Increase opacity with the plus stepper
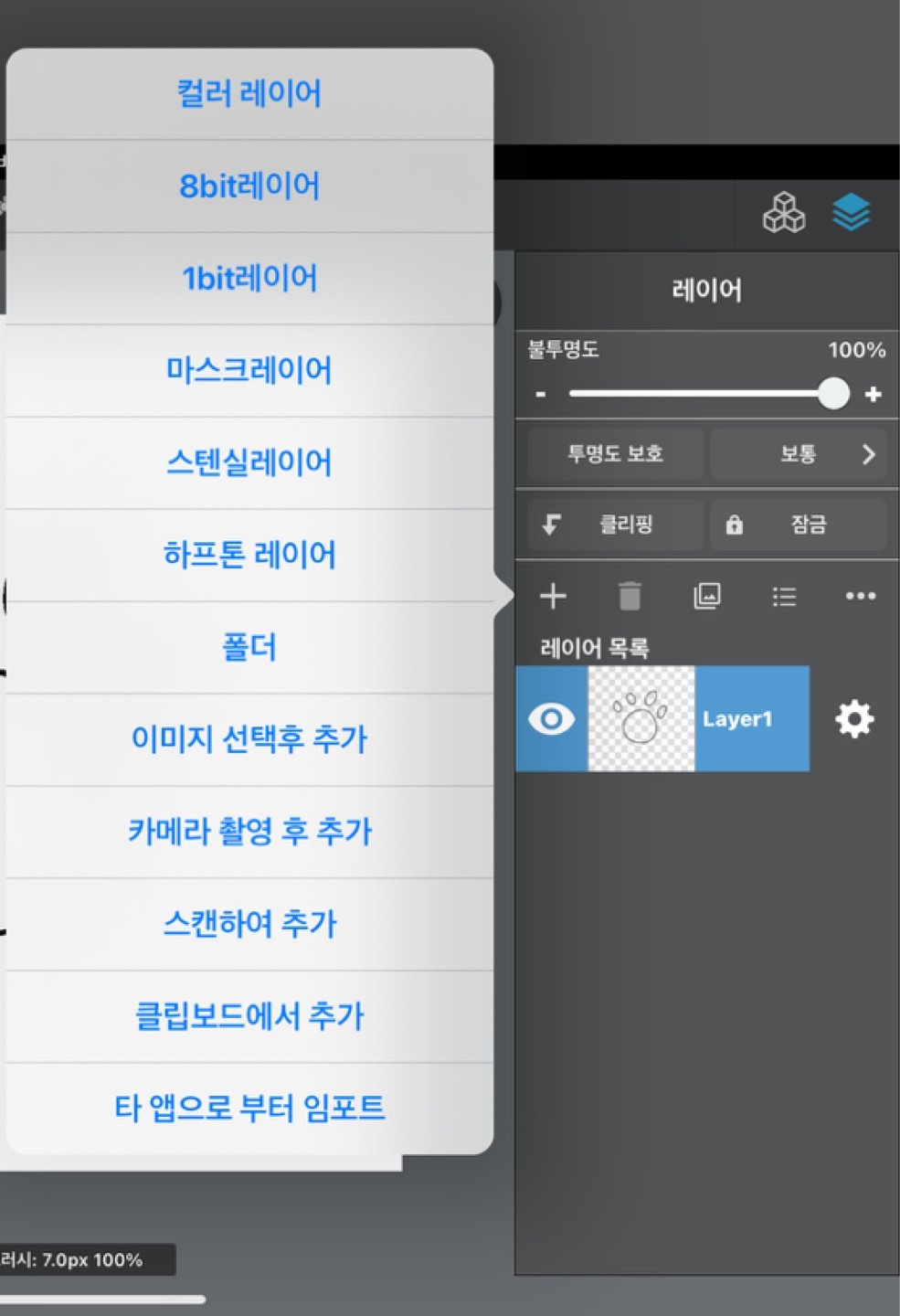The width and height of the screenshot is (900, 1316). (x=874, y=394)
